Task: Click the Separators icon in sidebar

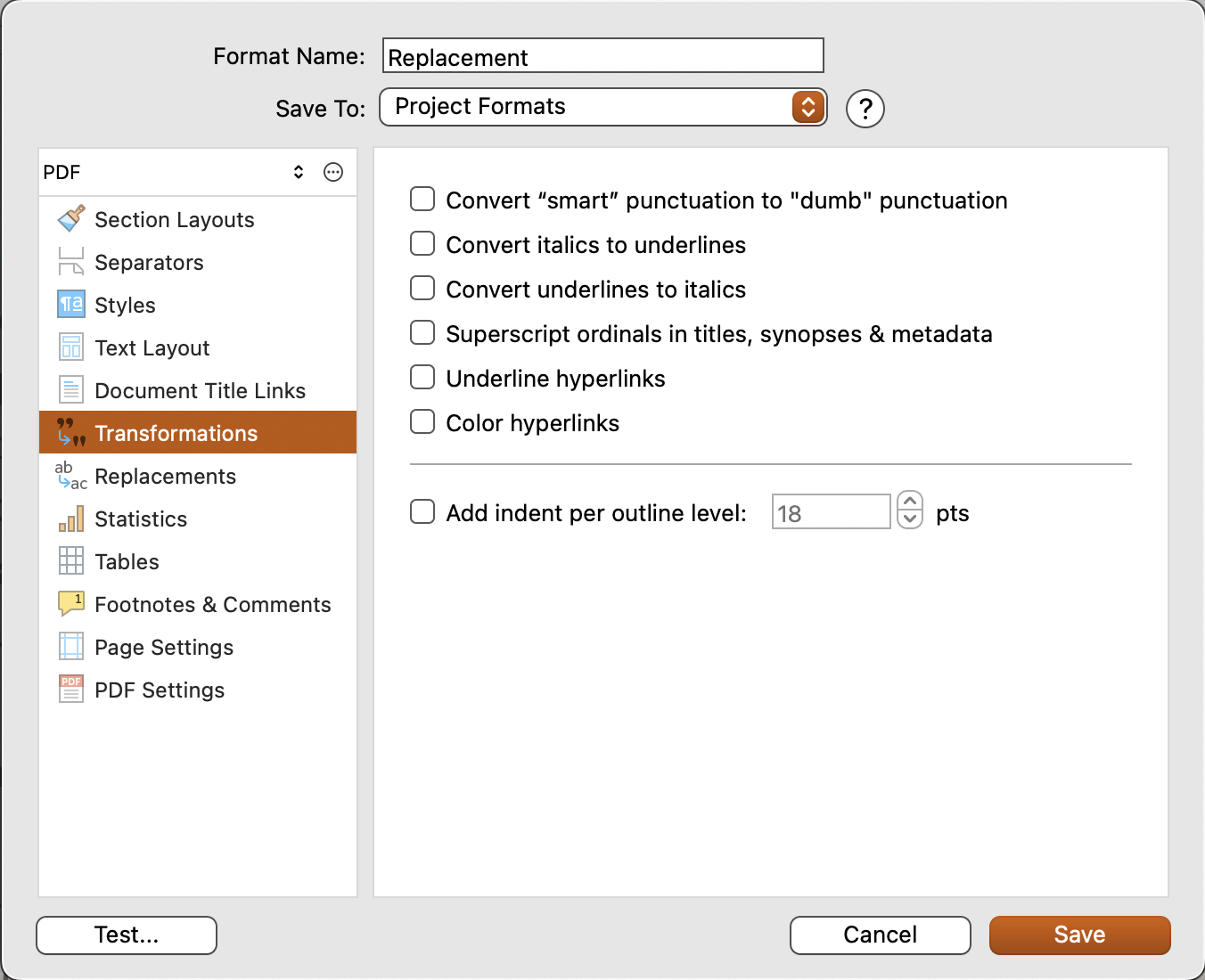Action: tap(71, 262)
